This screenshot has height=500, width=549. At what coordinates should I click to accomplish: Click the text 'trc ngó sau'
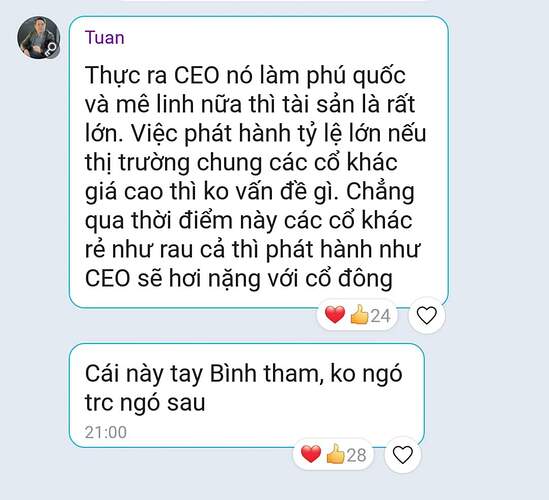(x=145, y=403)
